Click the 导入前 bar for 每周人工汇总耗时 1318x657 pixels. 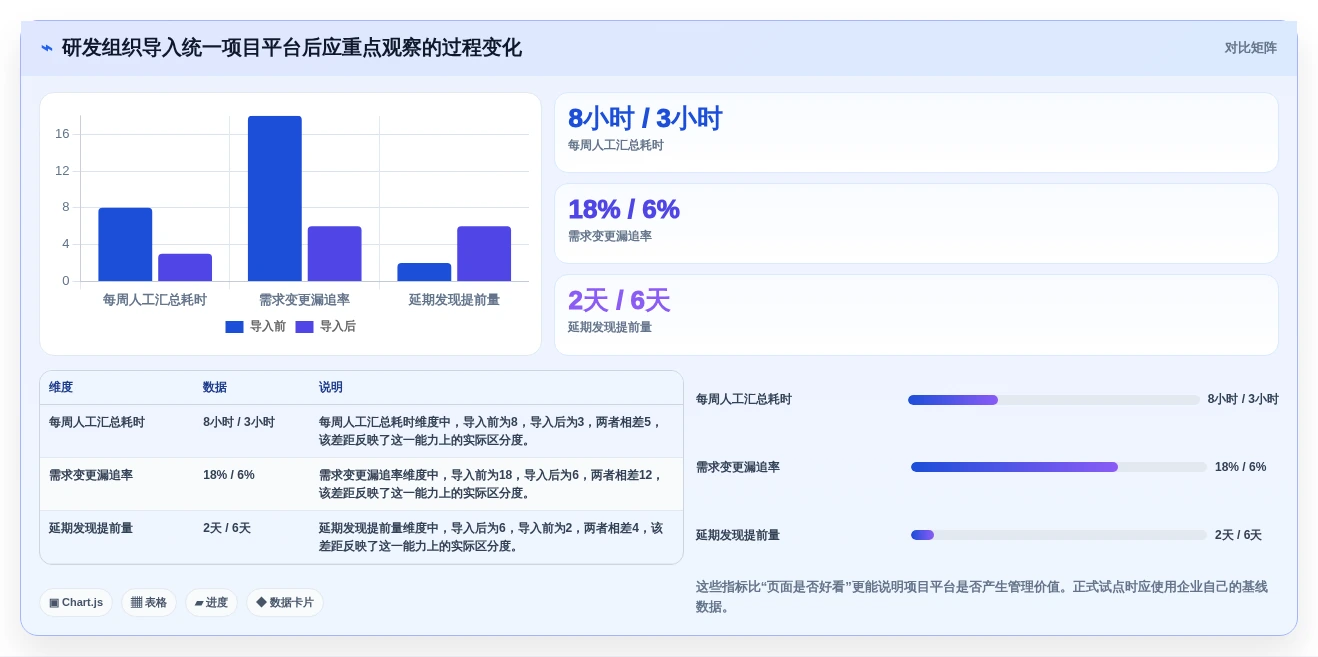(x=125, y=244)
